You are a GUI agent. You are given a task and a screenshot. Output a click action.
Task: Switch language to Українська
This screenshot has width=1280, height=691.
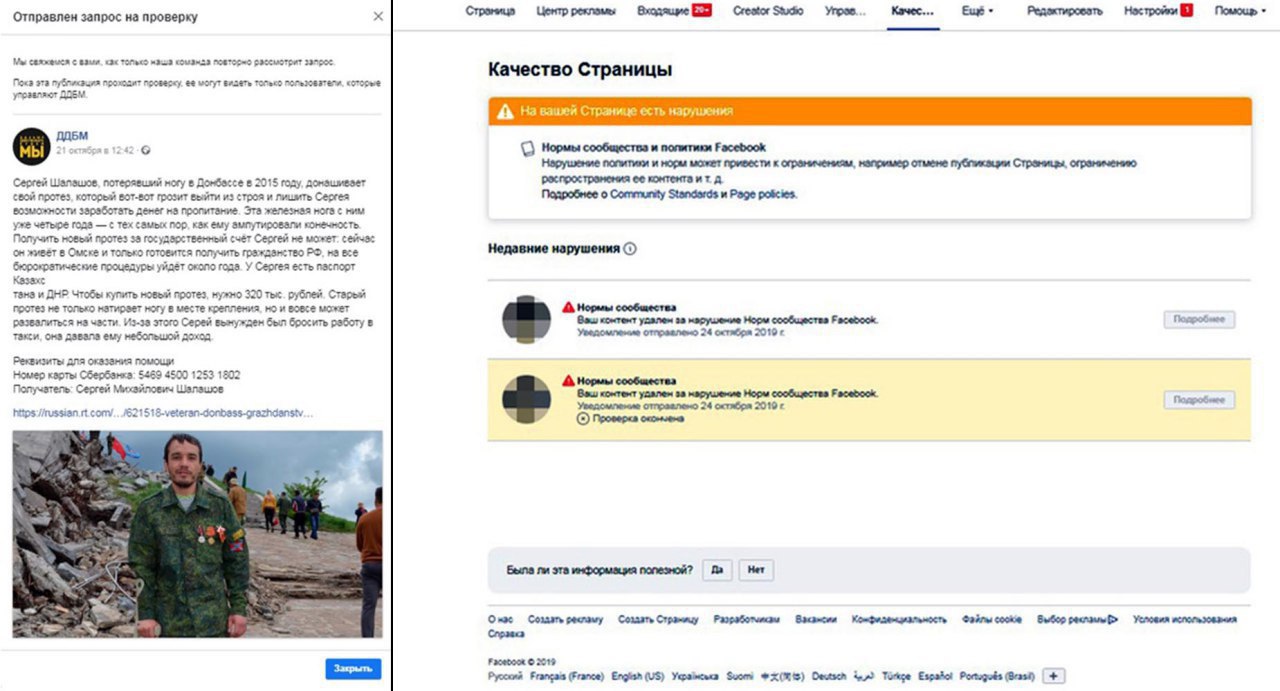[695, 677]
